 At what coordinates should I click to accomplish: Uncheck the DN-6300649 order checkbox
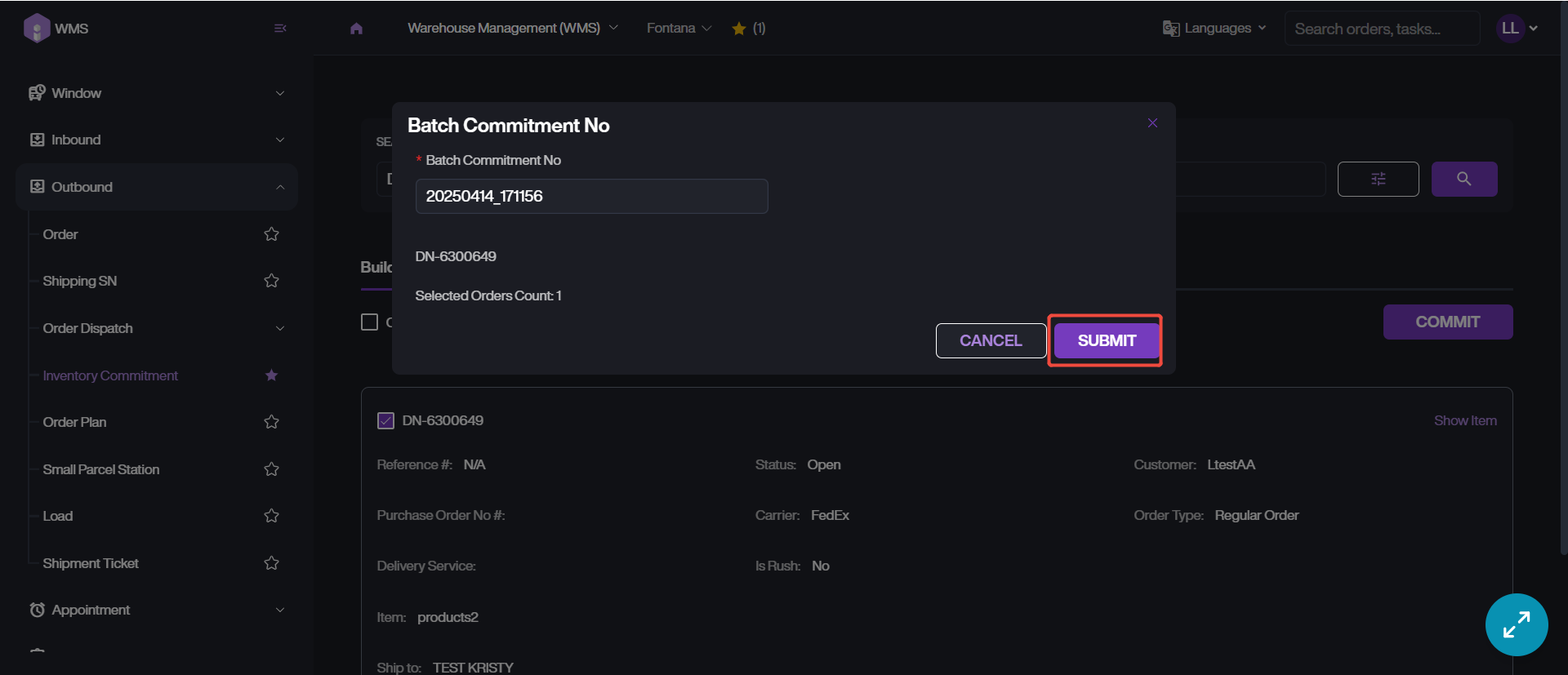click(x=385, y=421)
